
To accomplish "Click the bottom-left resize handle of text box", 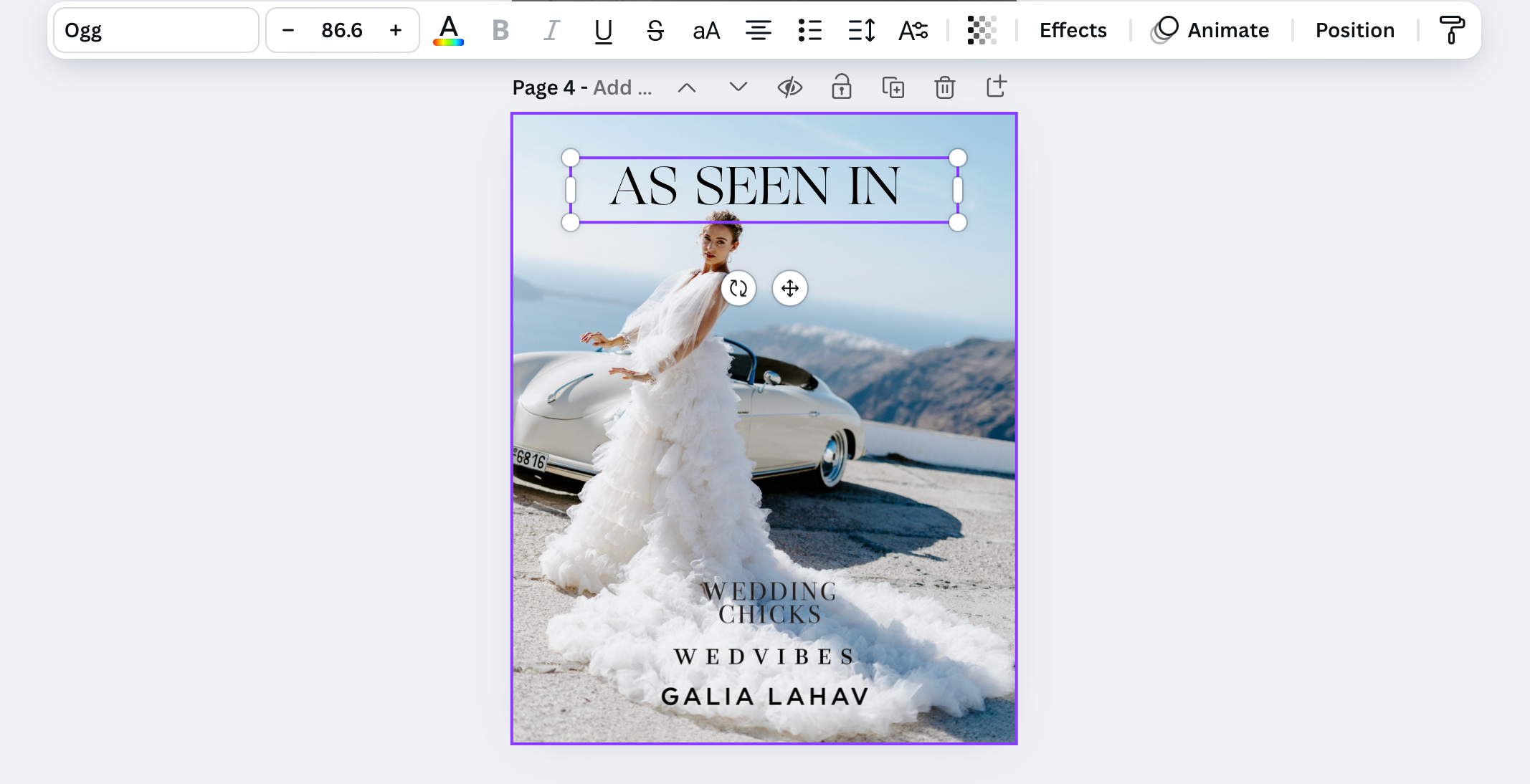I will [x=570, y=223].
